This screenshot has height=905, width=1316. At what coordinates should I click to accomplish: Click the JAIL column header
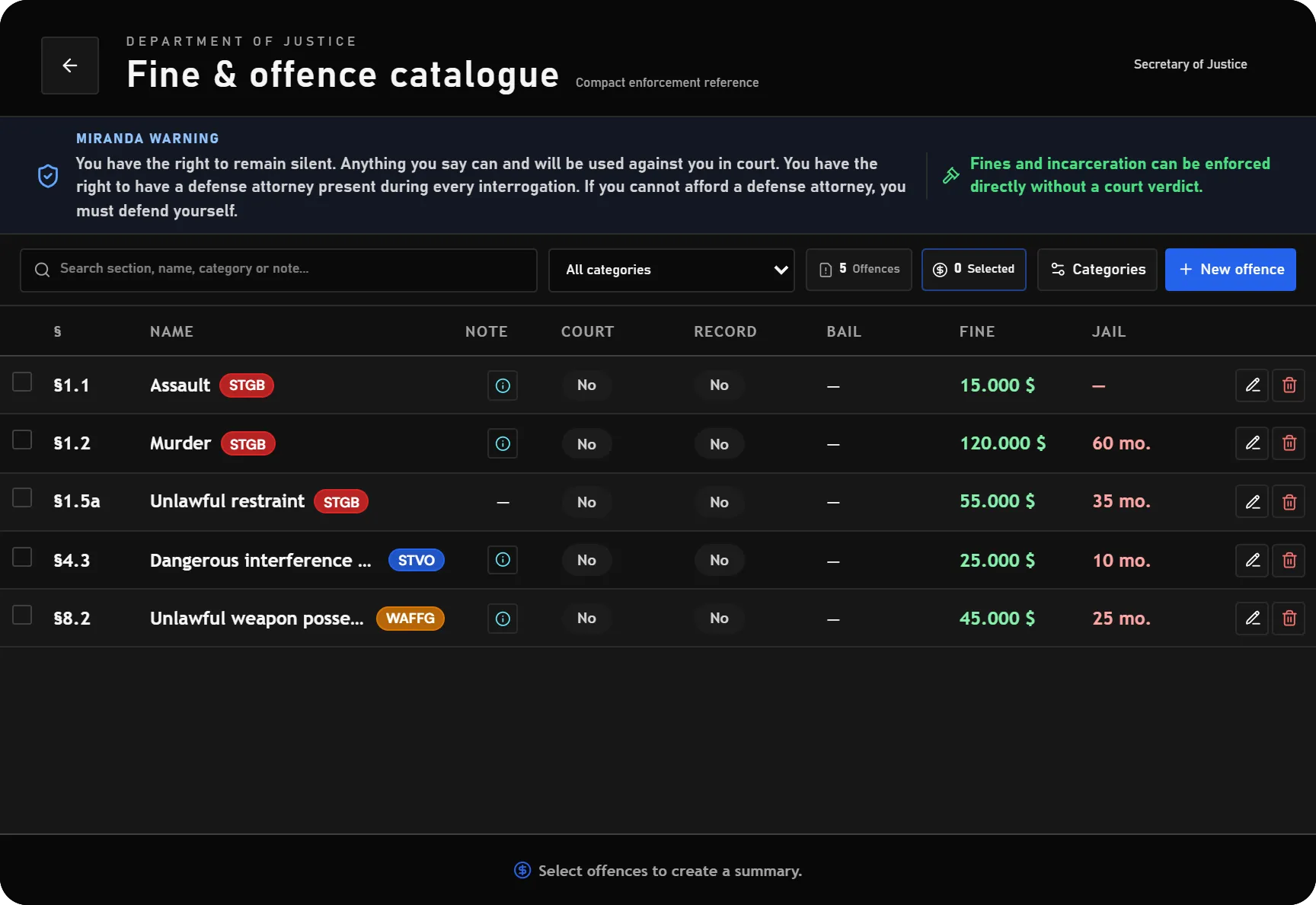[x=1109, y=331]
